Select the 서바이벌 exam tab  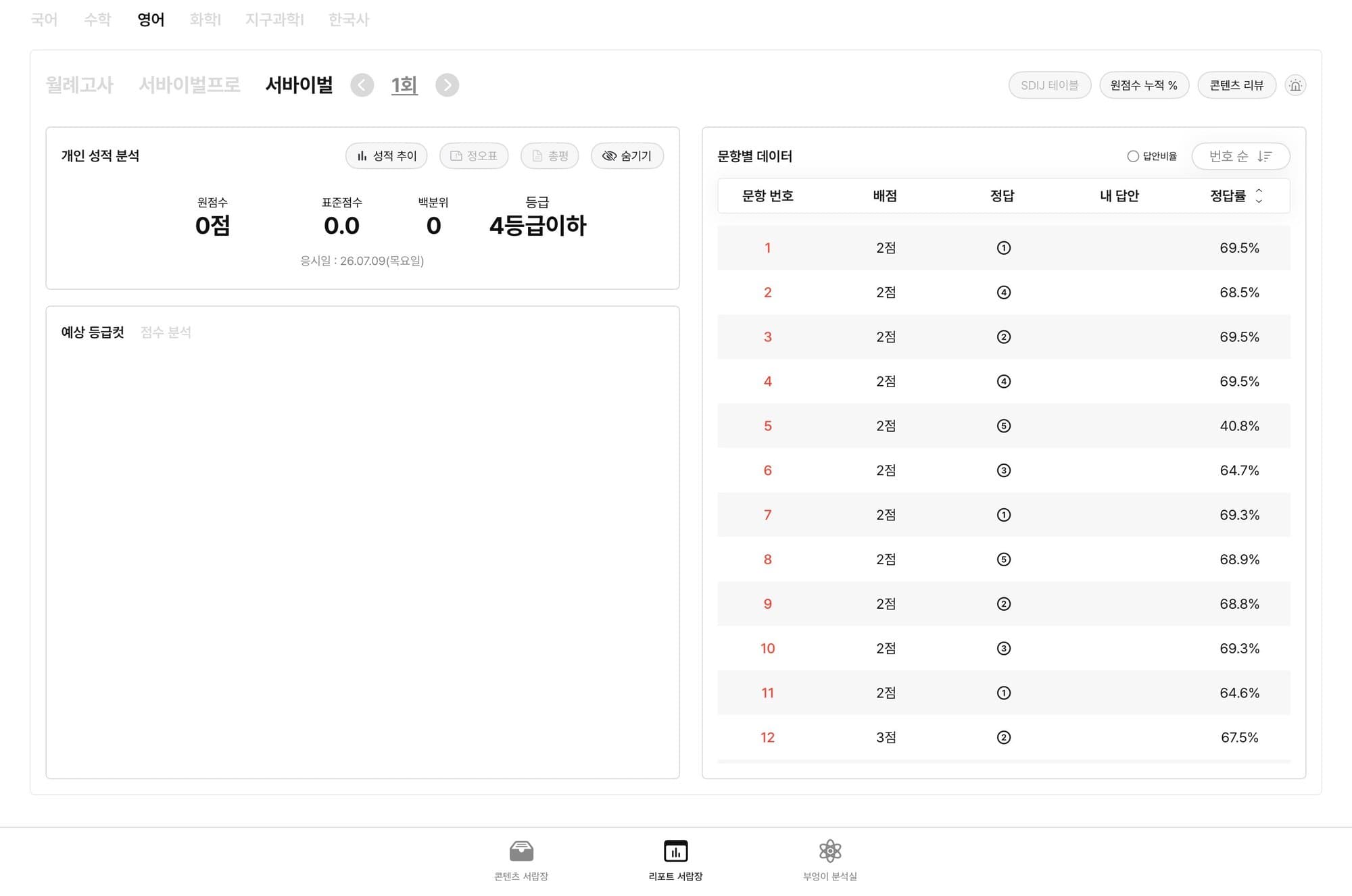tap(299, 85)
